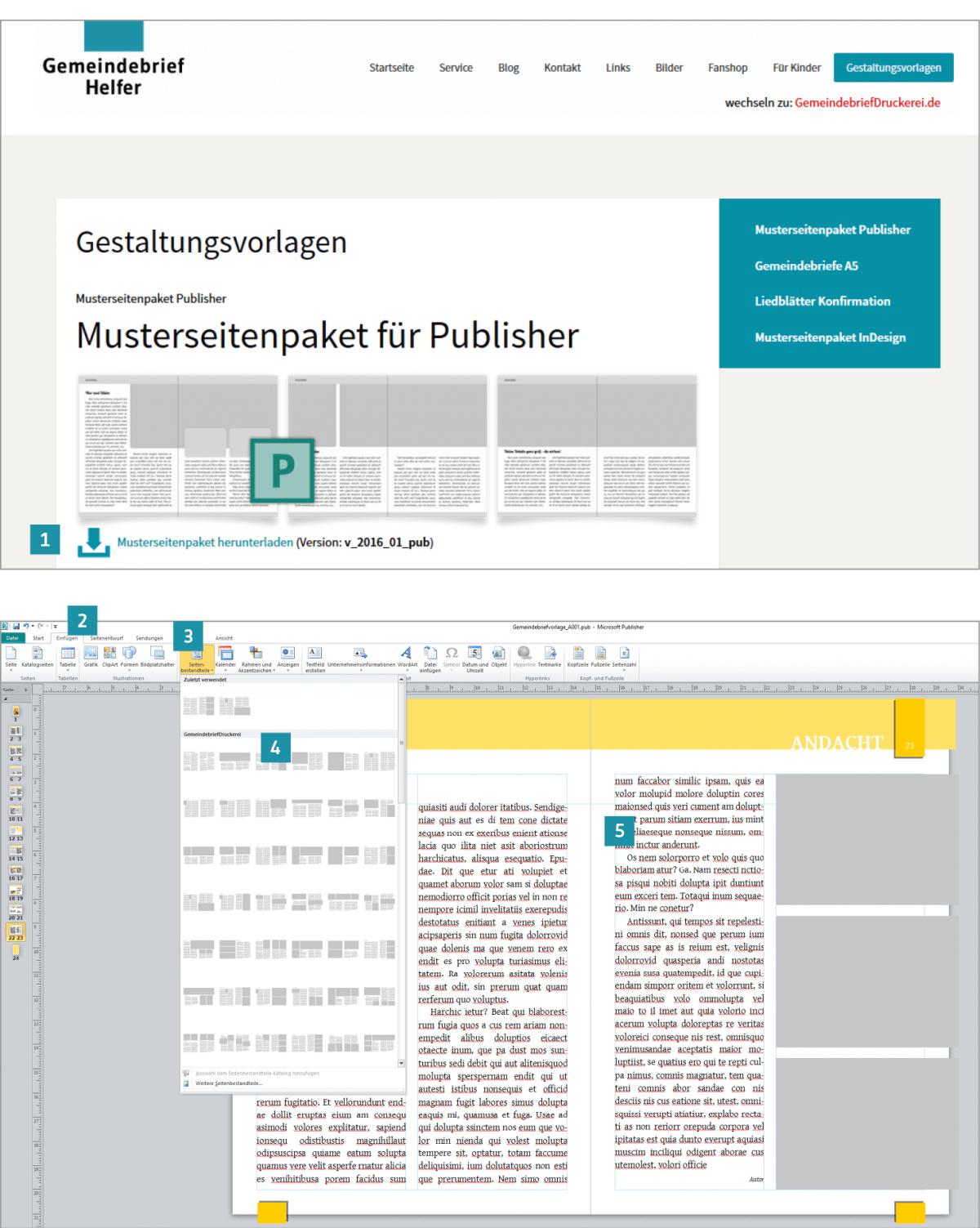Click the Formen shapes icon

click(x=129, y=656)
